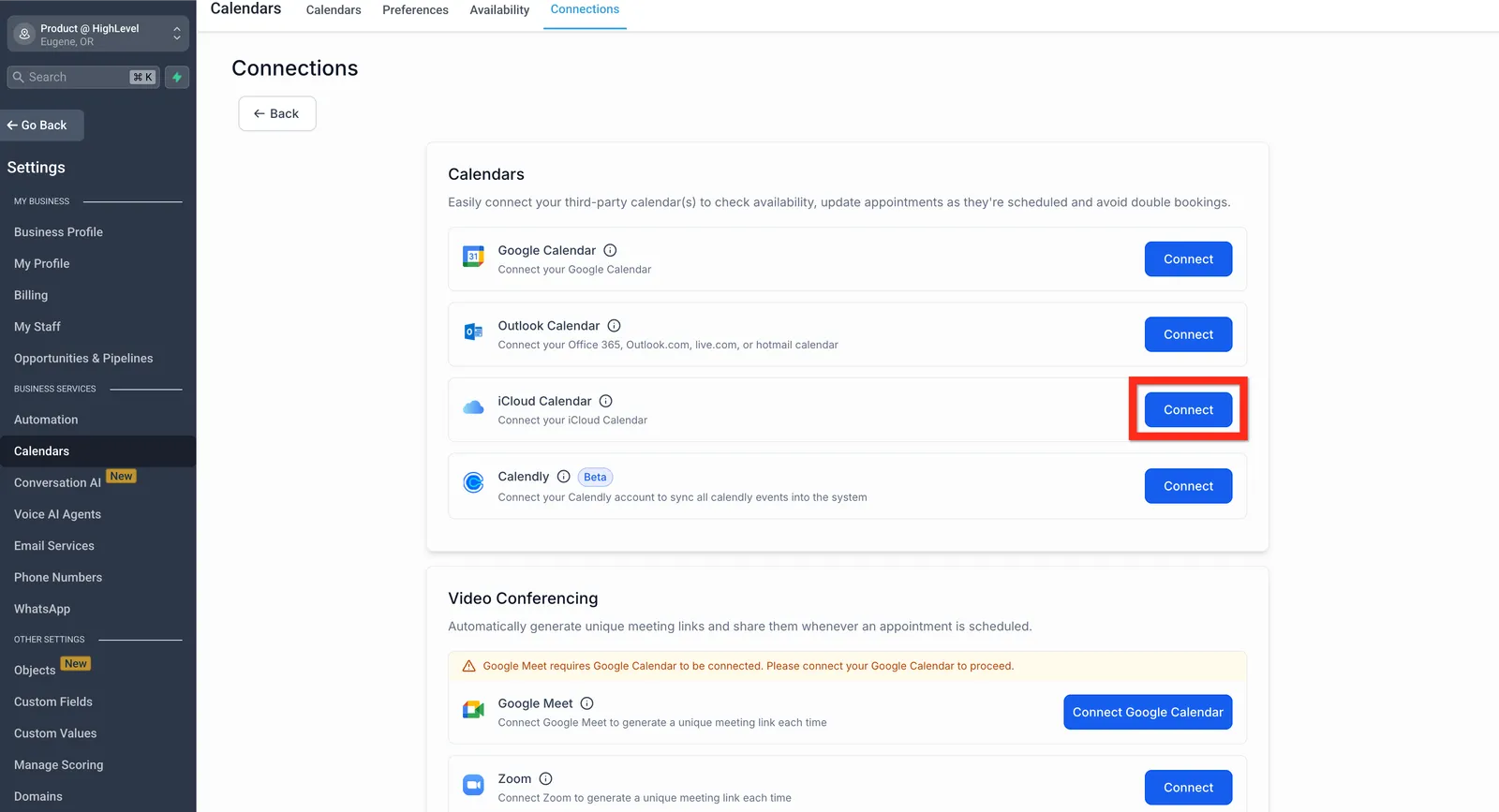
Task: Open the Product @ HighLevel account switcher
Action: pos(98,35)
